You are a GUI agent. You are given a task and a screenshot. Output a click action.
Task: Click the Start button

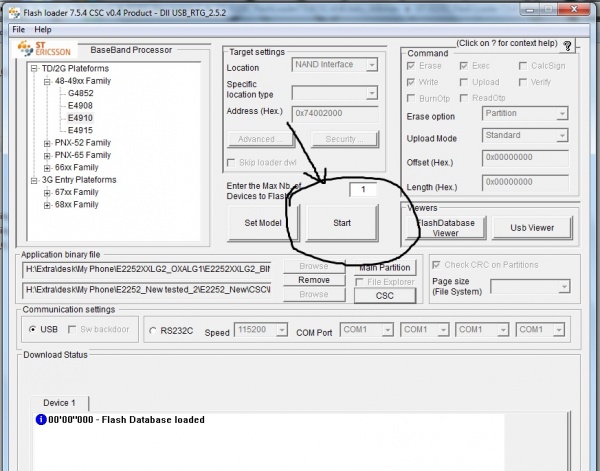point(342,223)
